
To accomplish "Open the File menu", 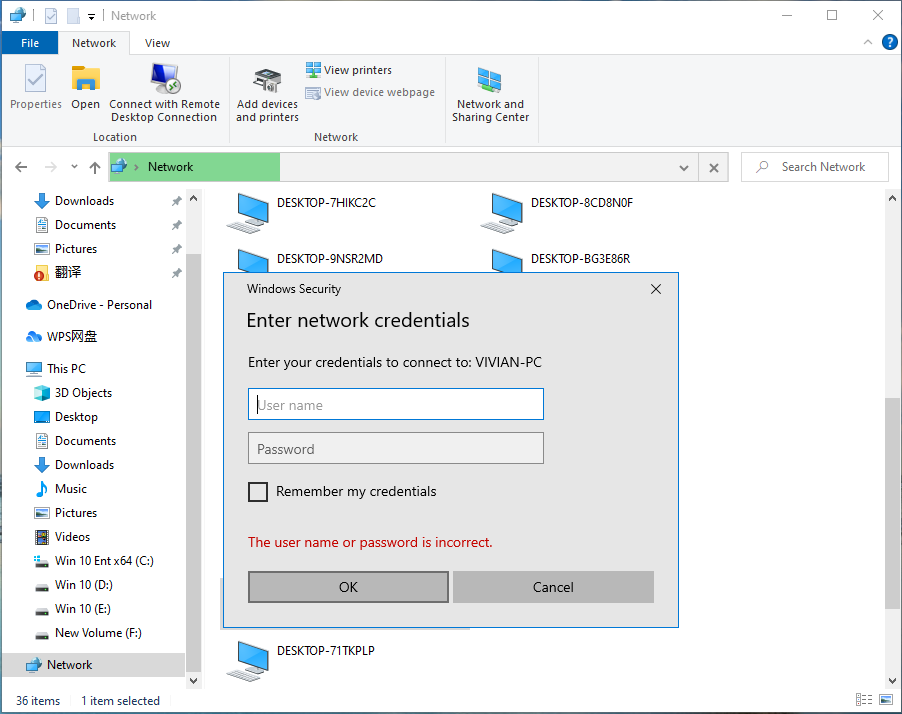I will pyautogui.click(x=30, y=43).
